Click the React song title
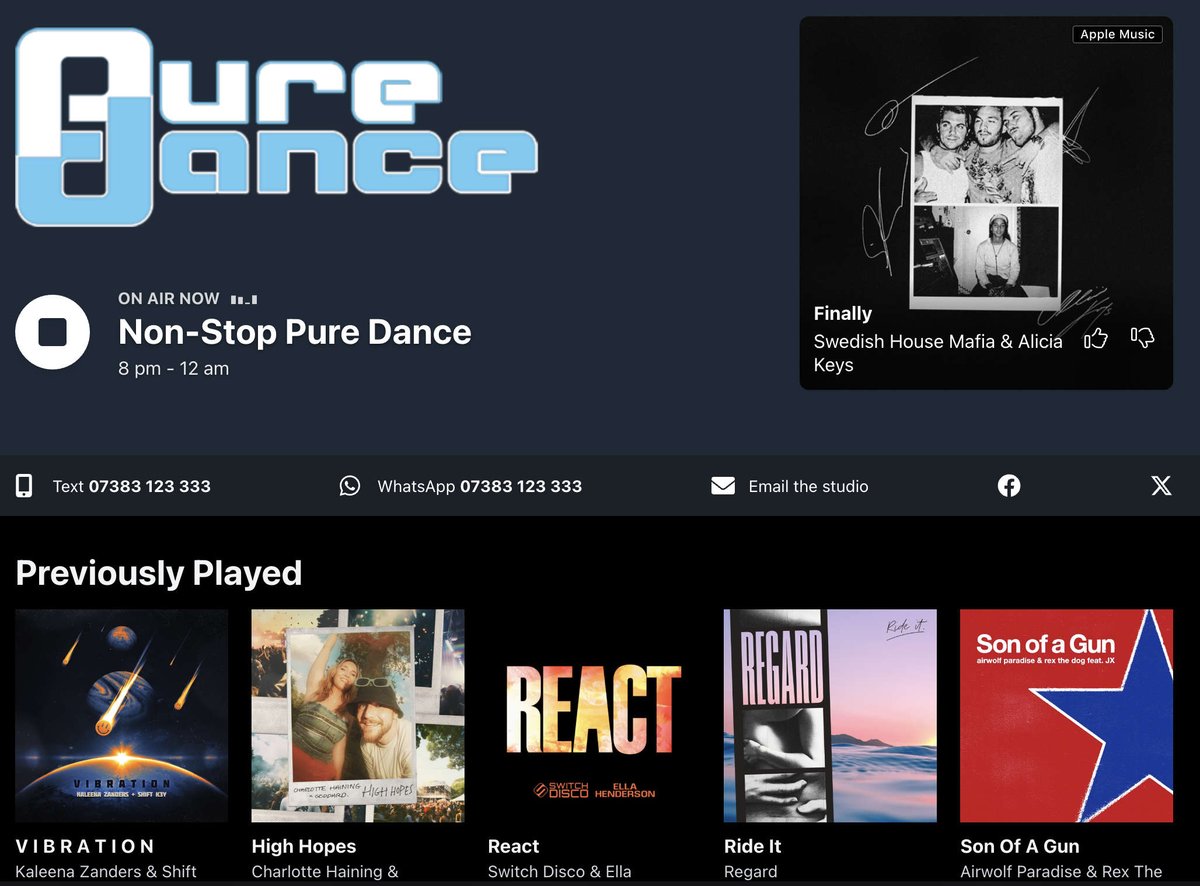 pyautogui.click(x=513, y=846)
